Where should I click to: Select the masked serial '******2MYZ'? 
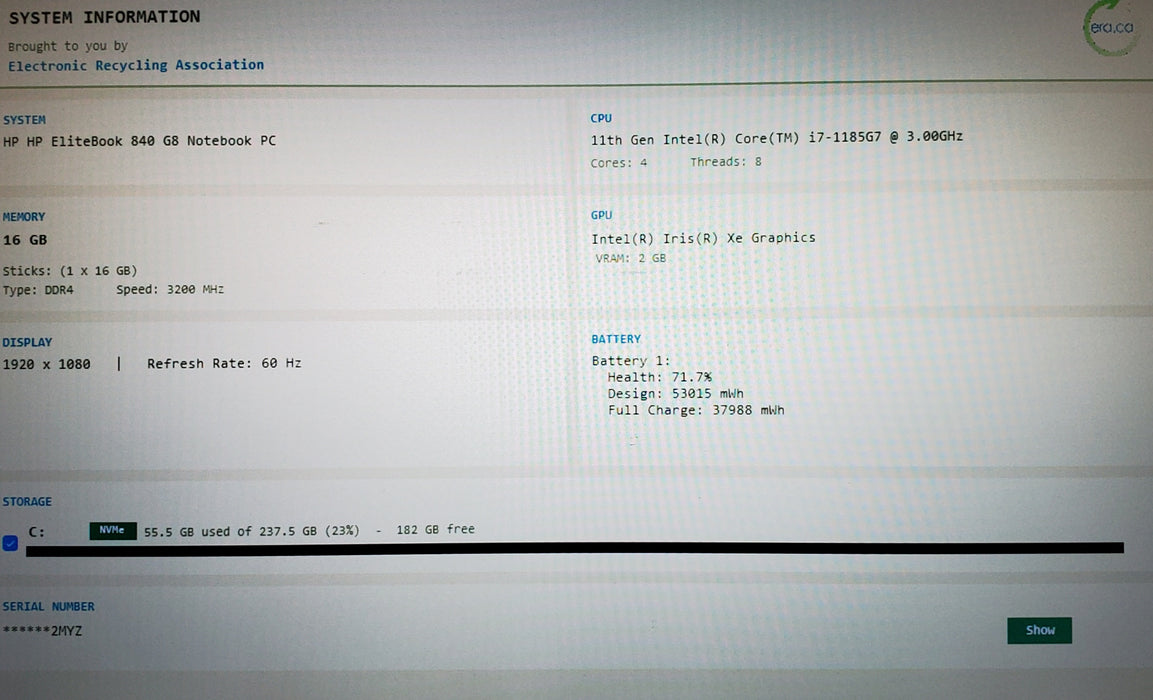tap(43, 631)
